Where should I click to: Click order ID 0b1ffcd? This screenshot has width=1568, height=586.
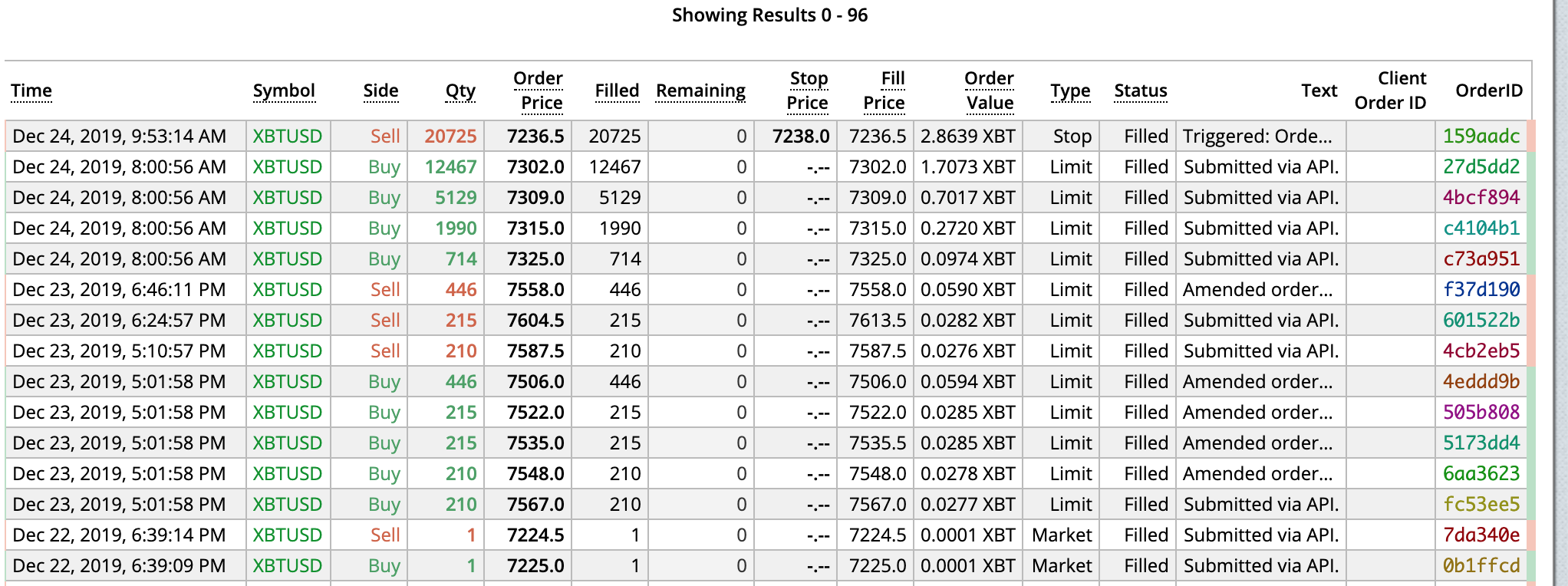(x=1481, y=565)
